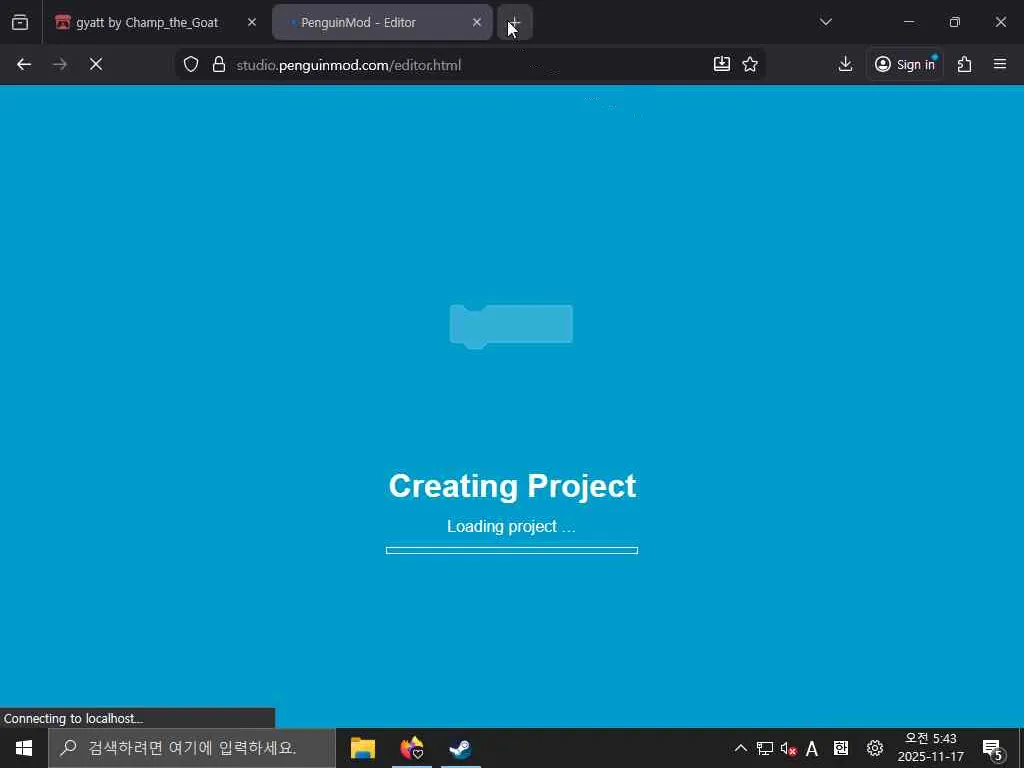The width and height of the screenshot is (1024, 768).
Task: Open the Firefox View icon
Action: click(20, 22)
